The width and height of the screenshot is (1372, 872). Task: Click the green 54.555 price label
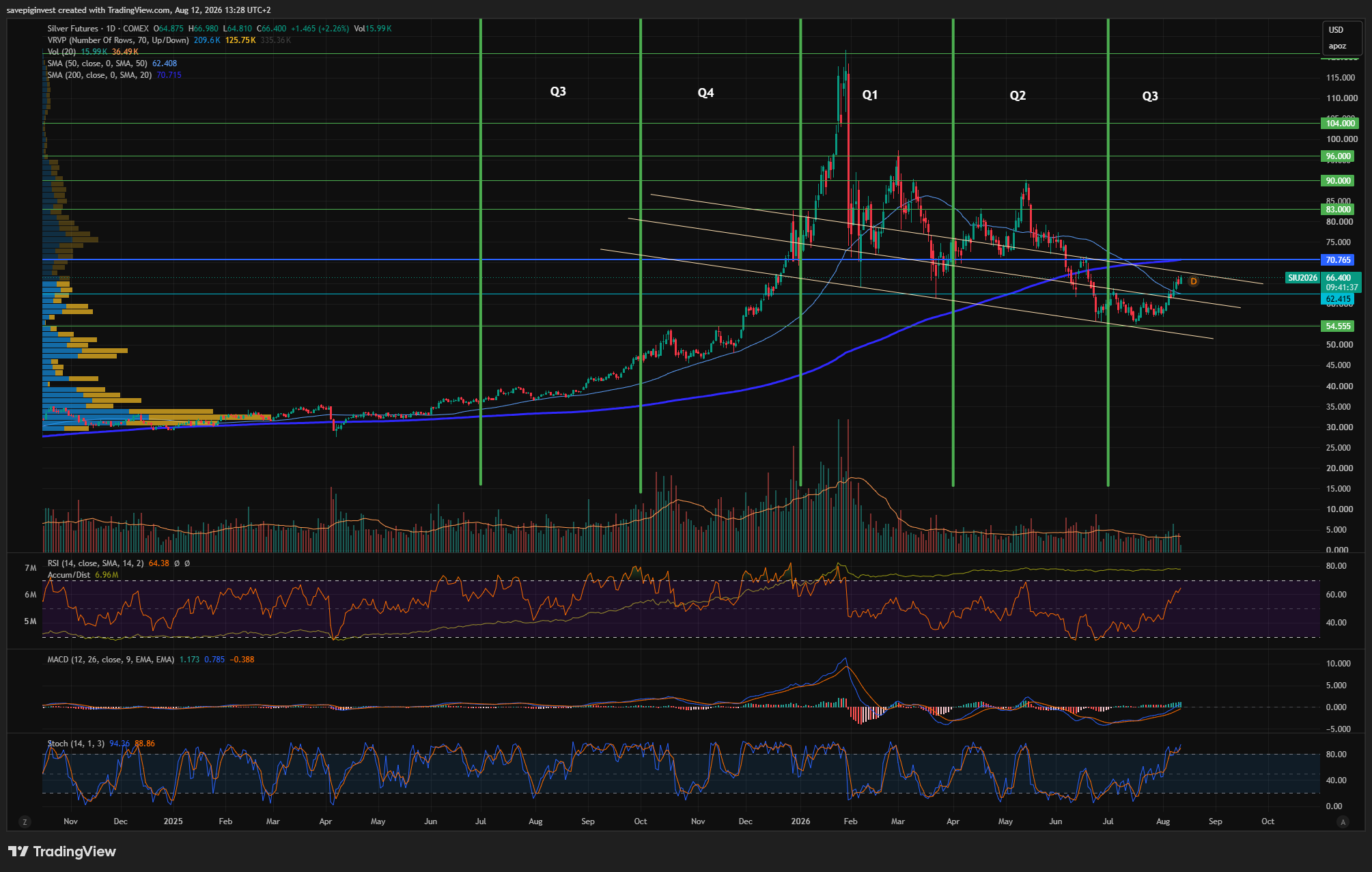click(1338, 326)
